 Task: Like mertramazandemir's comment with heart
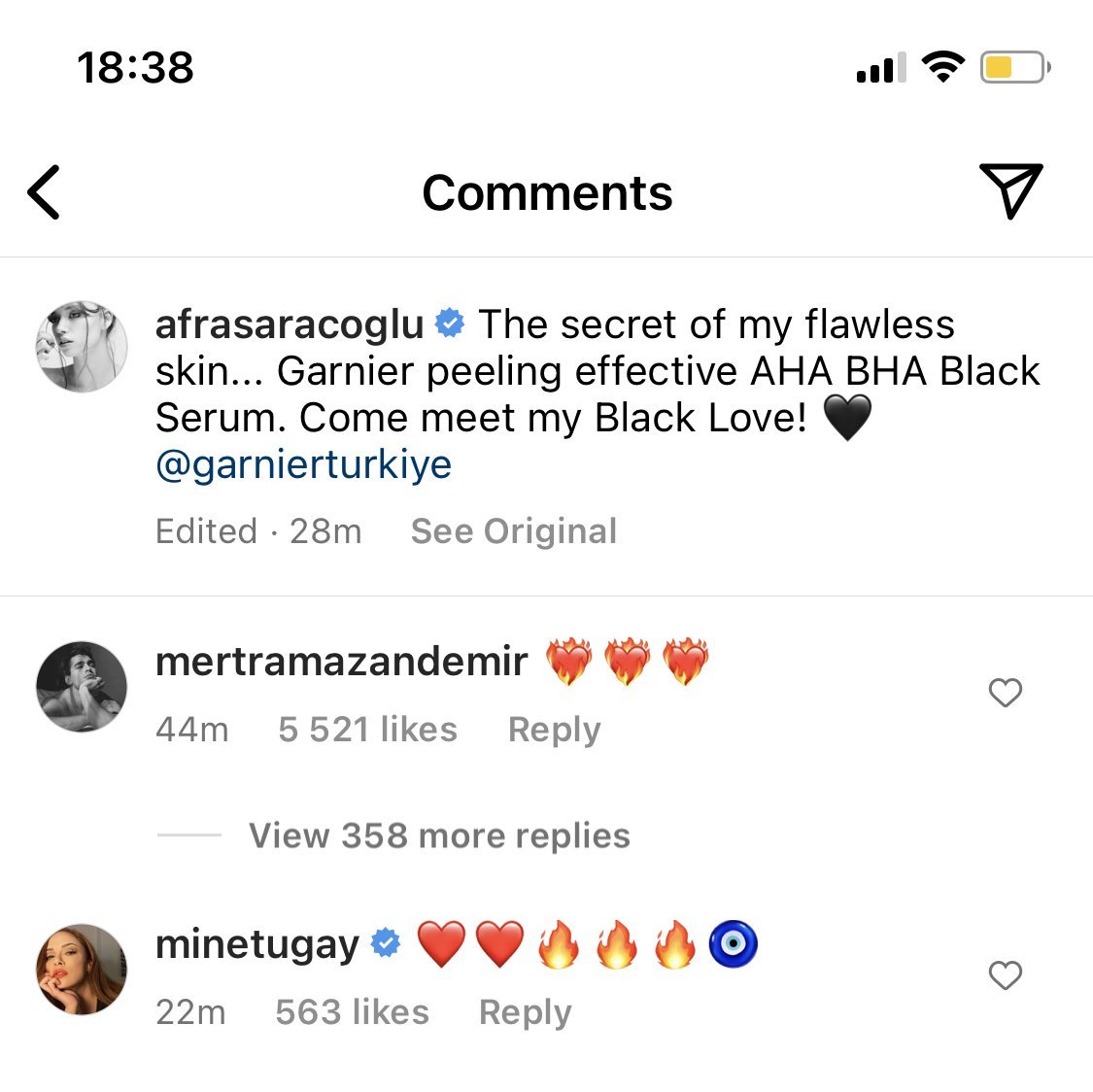[1005, 693]
